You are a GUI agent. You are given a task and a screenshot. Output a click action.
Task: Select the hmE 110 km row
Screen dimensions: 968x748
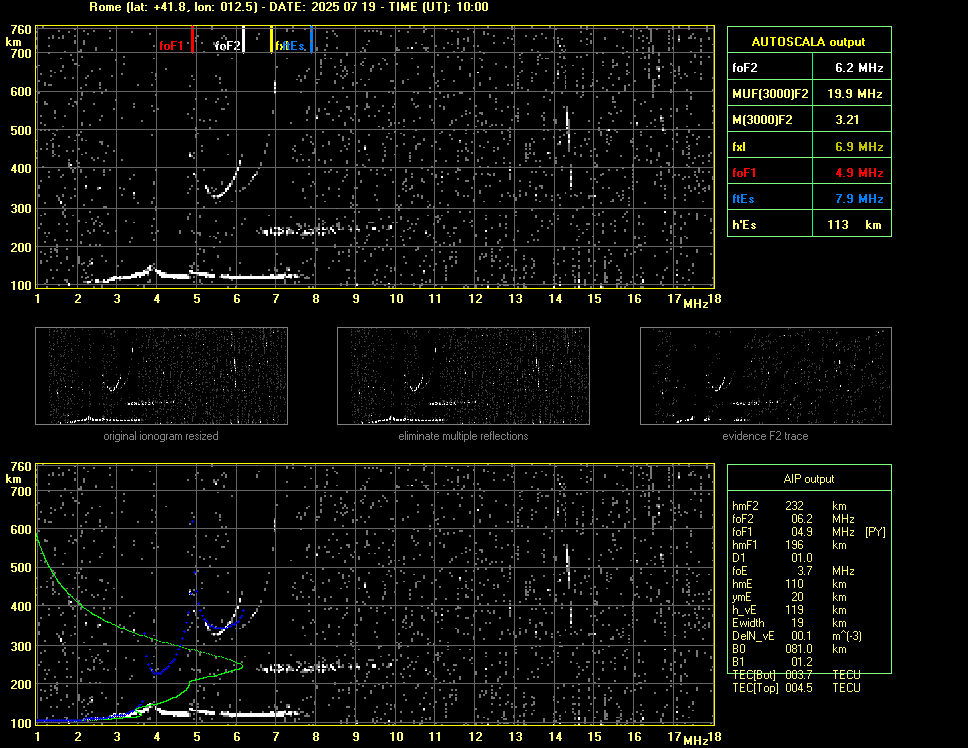[789, 583]
